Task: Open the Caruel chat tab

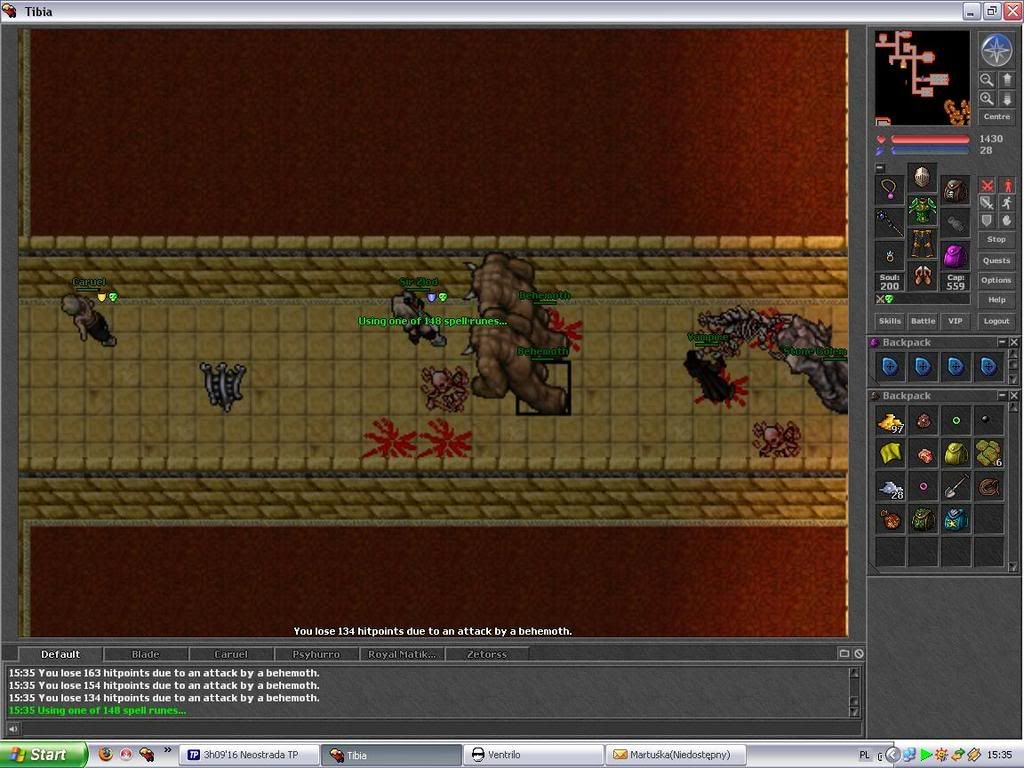Action: (x=231, y=654)
